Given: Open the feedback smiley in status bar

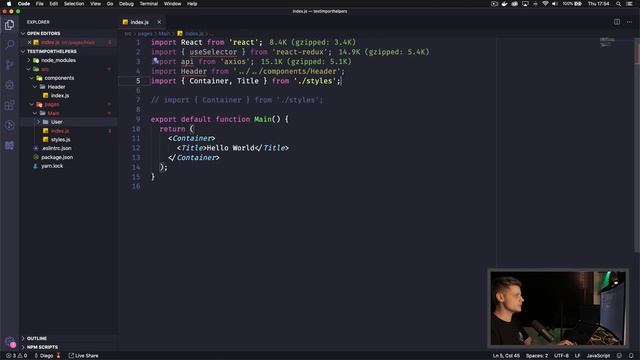Looking at the screenshot, I should pyautogui.click(x=619, y=356).
